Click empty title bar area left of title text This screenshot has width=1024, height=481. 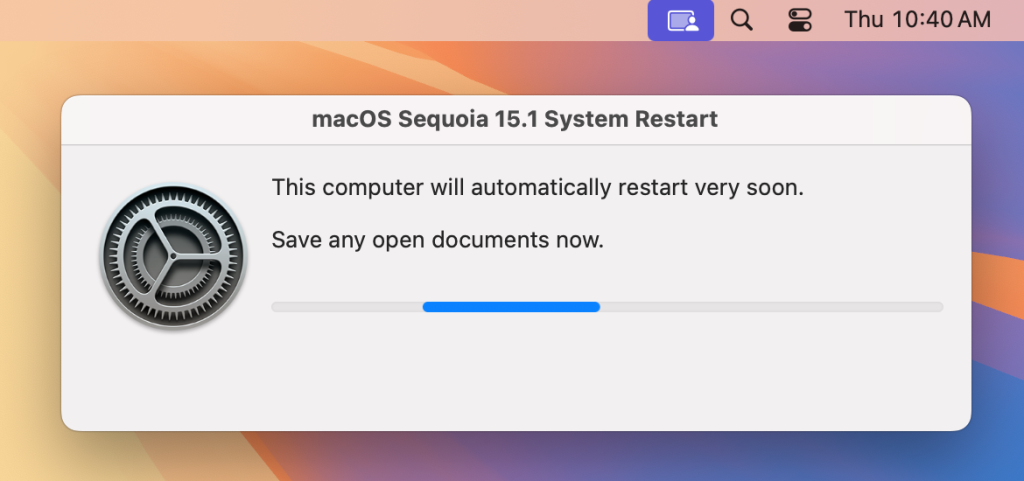tap(180, 120)
